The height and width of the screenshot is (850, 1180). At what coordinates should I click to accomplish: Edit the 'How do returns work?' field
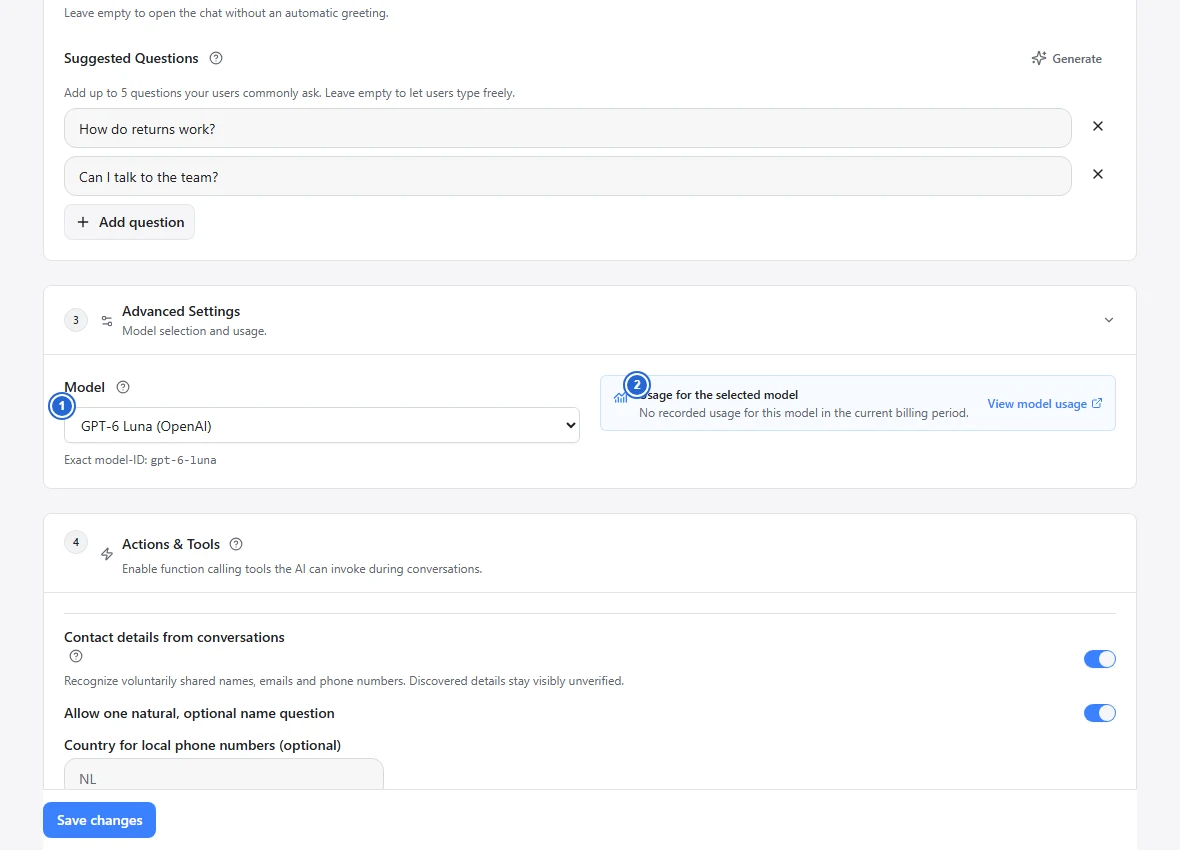[x=567, y=129]
